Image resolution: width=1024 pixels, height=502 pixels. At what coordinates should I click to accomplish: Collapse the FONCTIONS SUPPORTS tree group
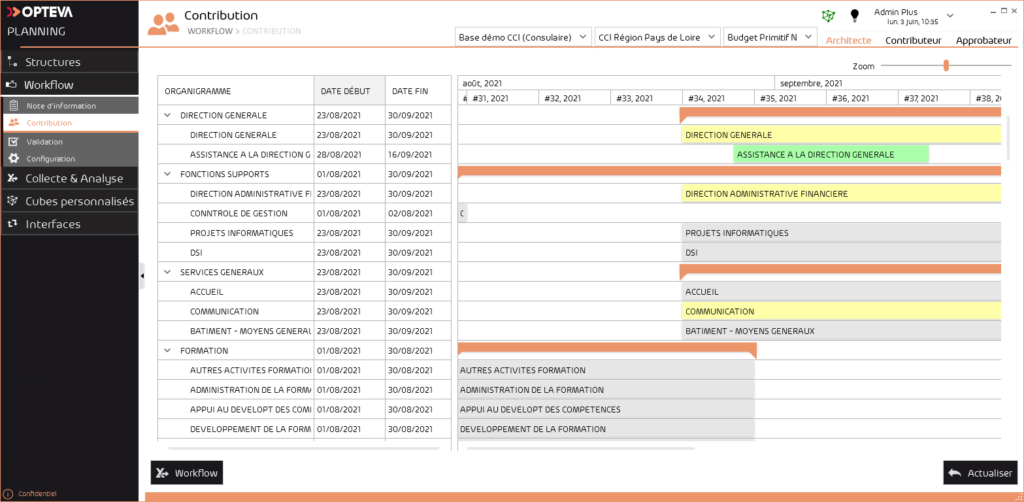(167, 174)
